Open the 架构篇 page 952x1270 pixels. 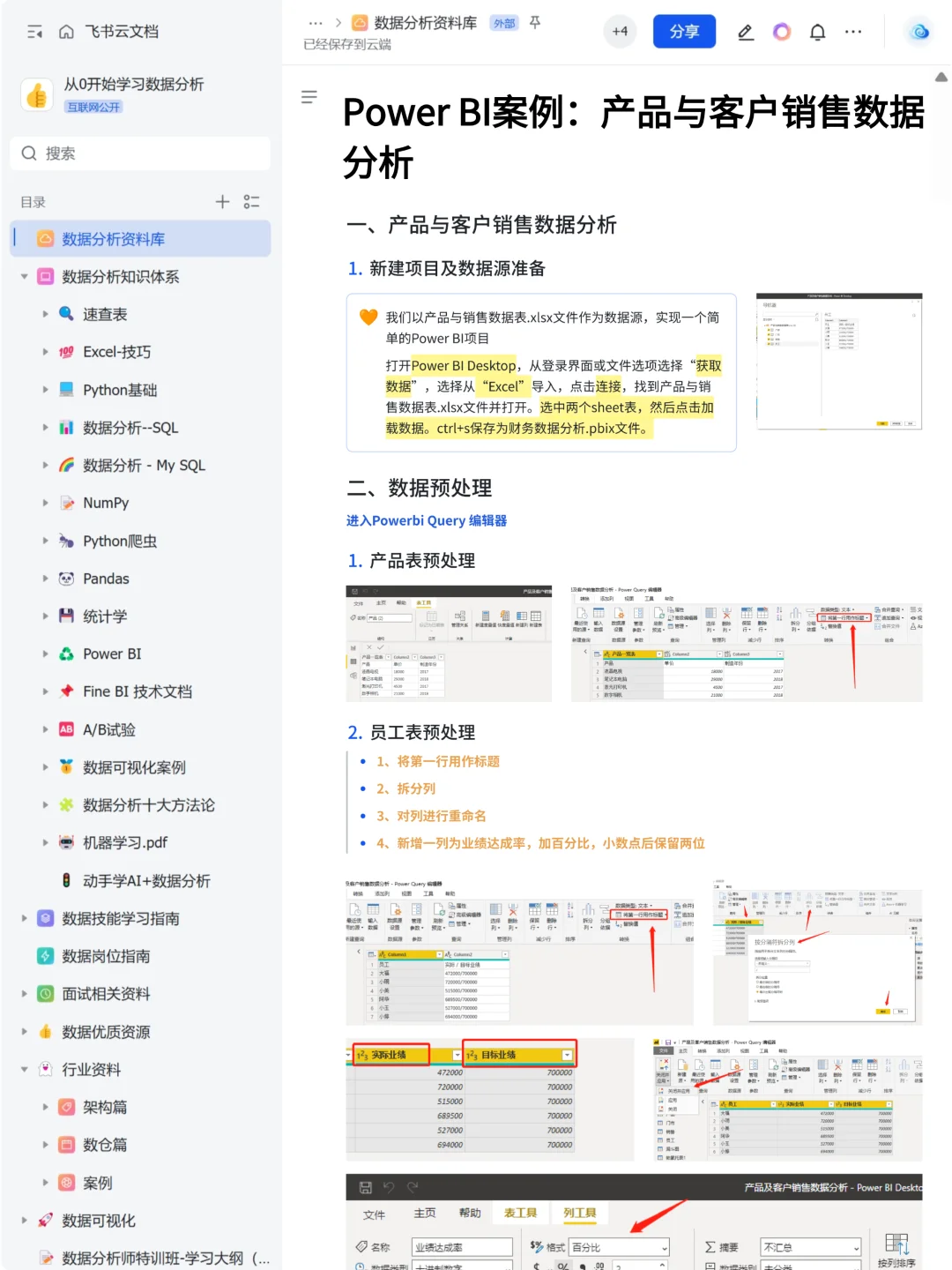[x=105, y=1107]
